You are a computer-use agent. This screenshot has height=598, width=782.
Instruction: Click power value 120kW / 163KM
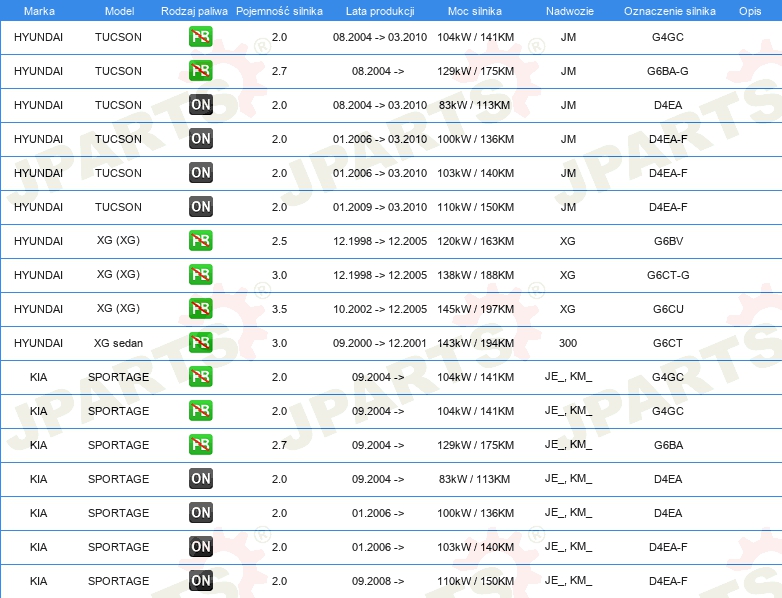(x=475, y=241)
